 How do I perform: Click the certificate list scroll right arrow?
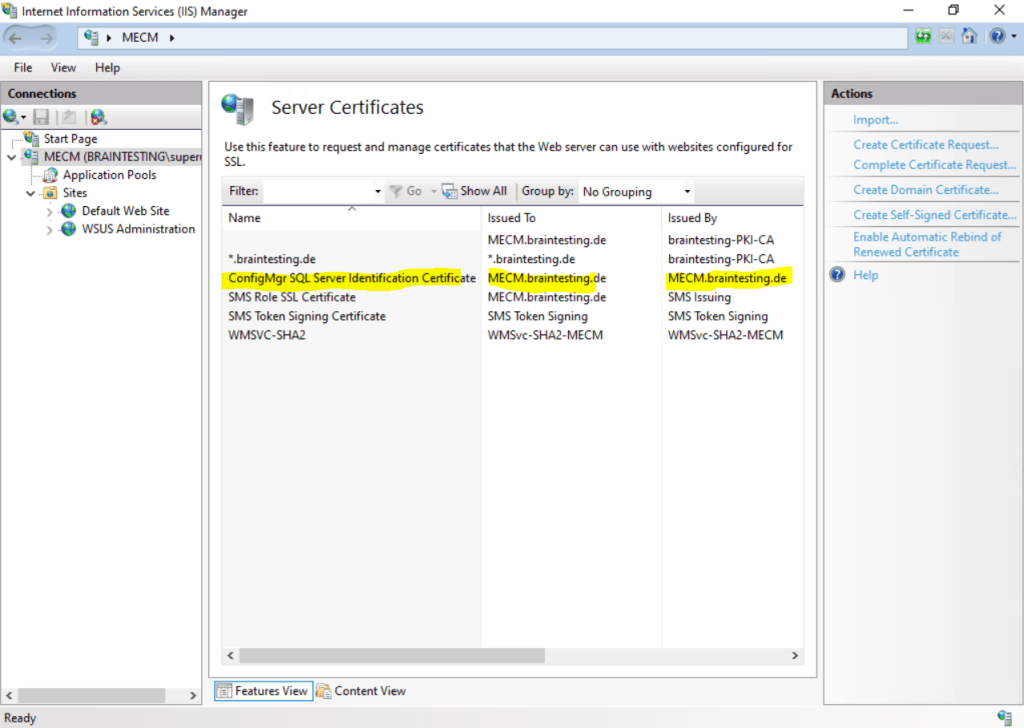(x=795, y=656)
